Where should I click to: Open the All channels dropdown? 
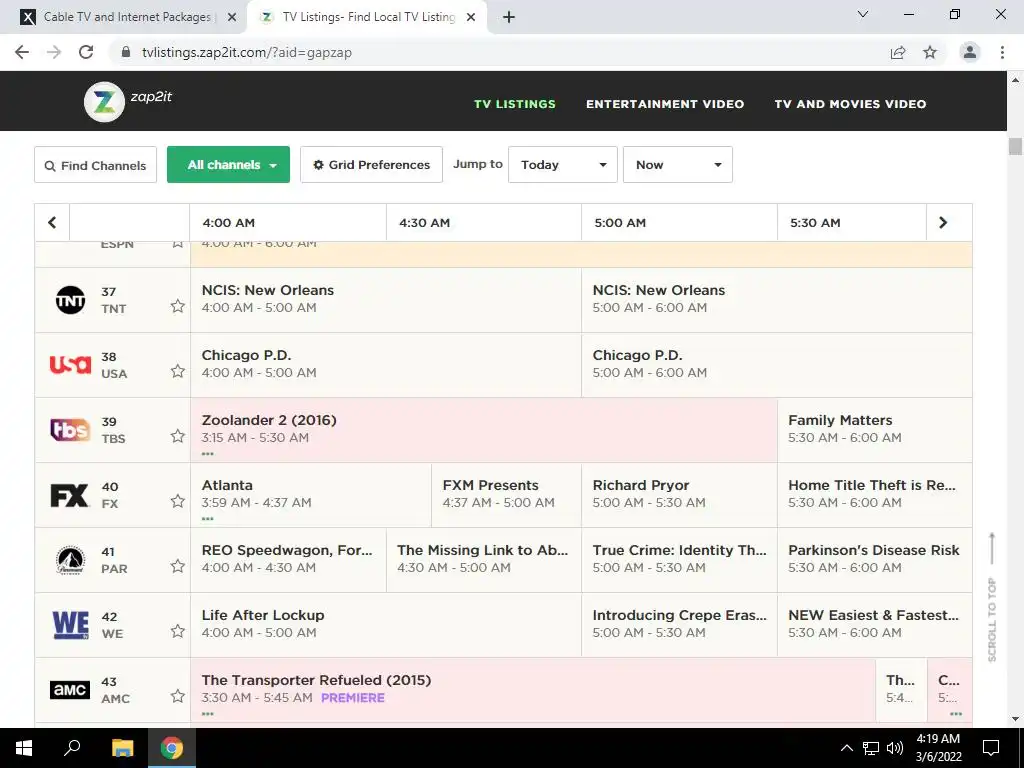click(x=229, y=165)
